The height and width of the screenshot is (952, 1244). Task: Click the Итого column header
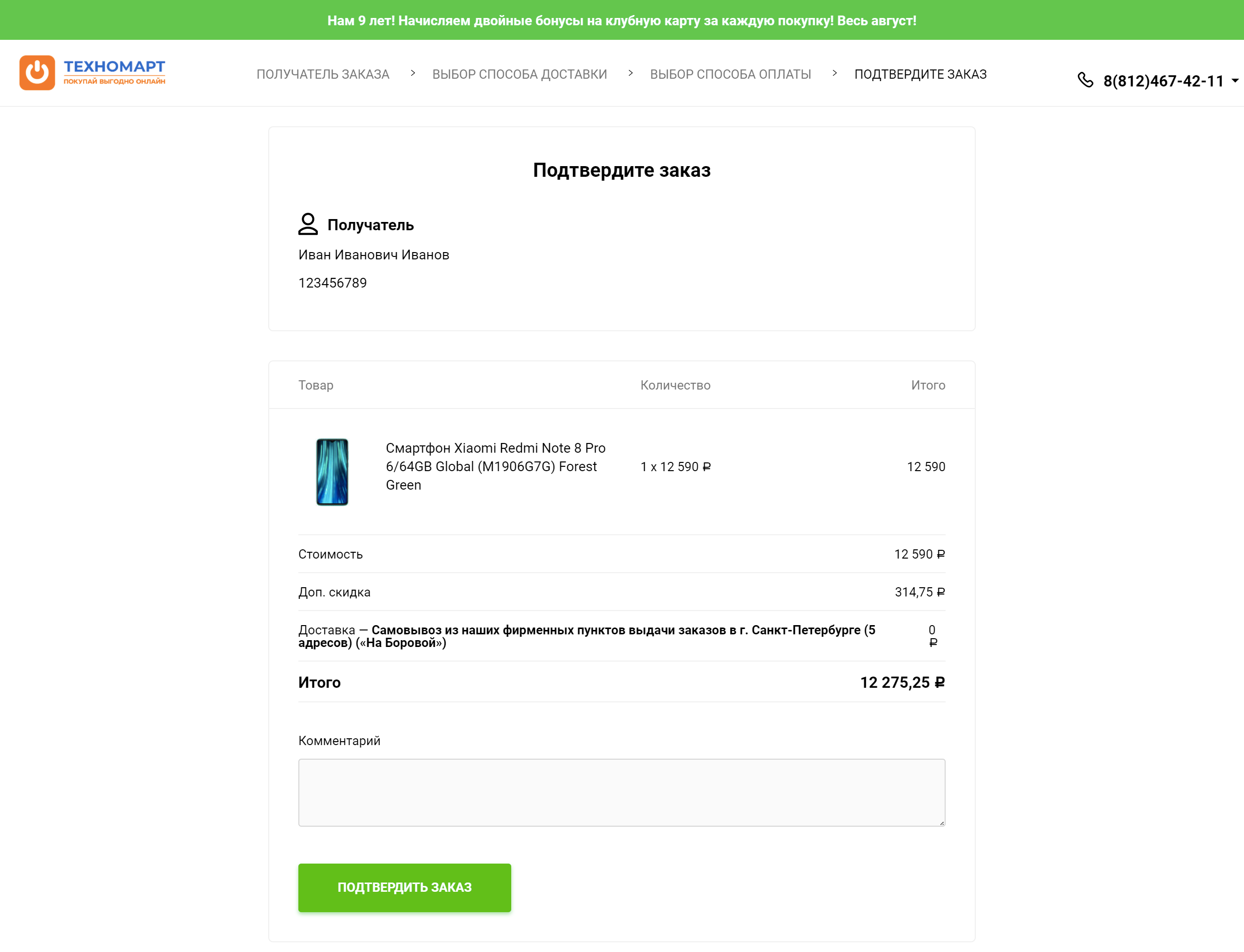click(928, 385)
